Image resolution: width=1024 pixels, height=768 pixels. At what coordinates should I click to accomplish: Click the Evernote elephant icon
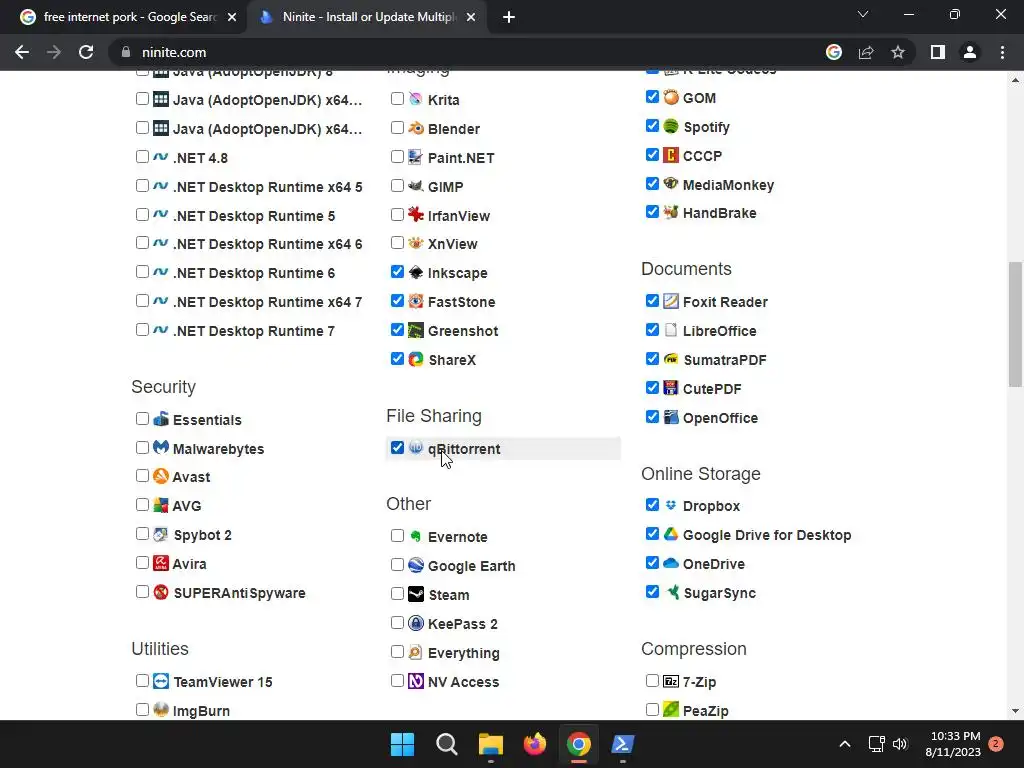pyautogui.click(x=416, y=536)
